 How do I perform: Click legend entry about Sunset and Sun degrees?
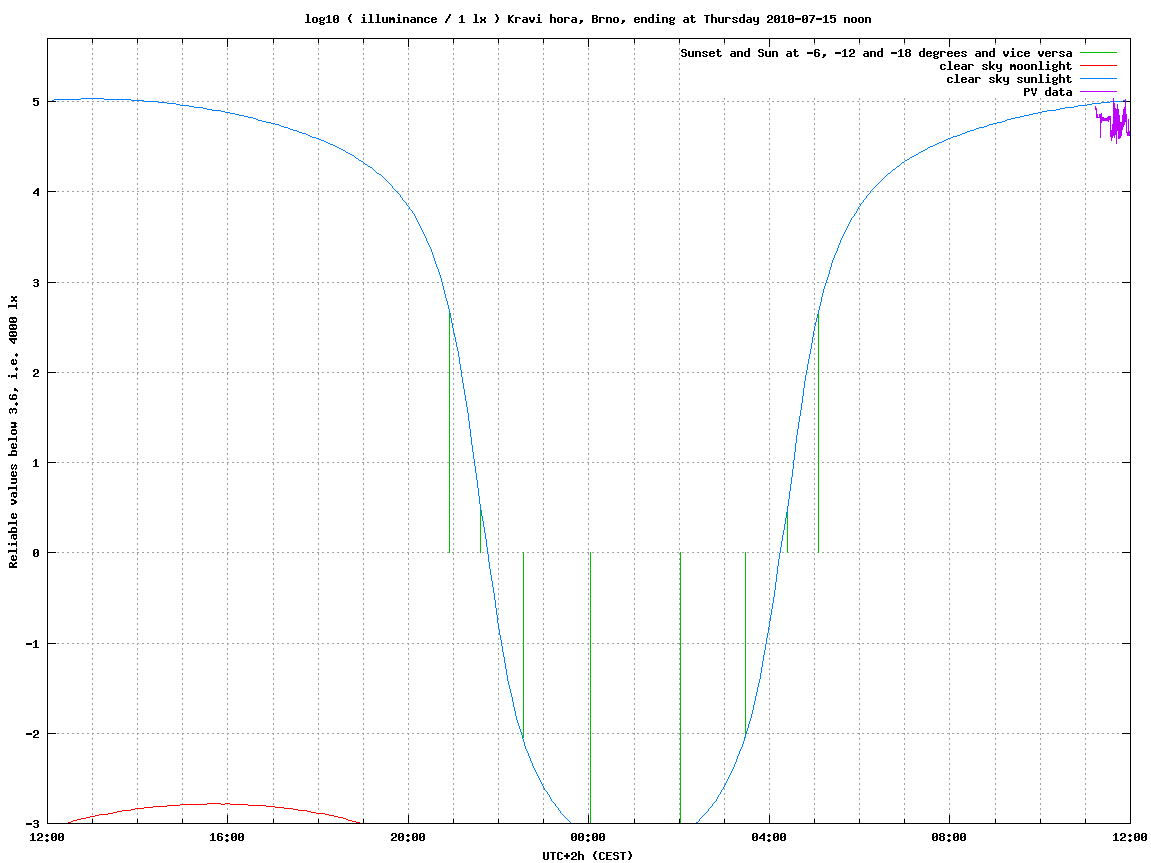coord(876,53)
